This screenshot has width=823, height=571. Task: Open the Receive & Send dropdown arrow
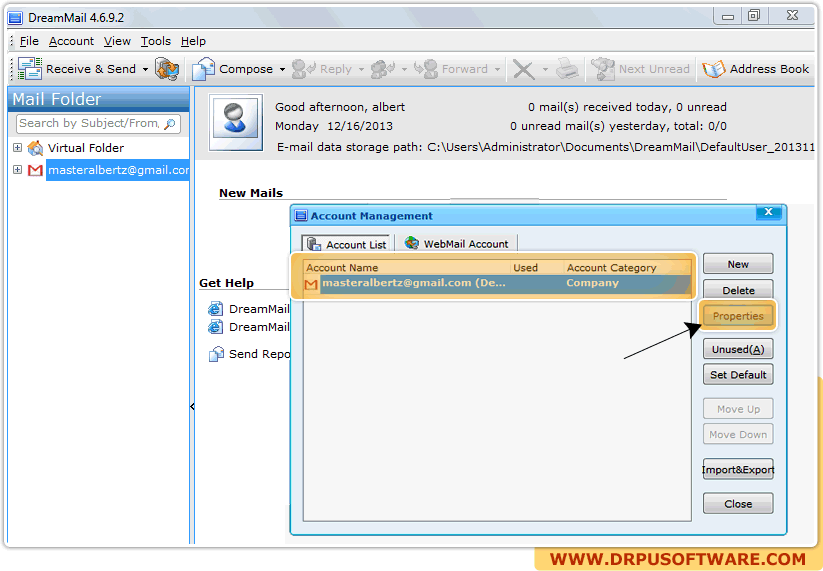[x=145, y=69]
